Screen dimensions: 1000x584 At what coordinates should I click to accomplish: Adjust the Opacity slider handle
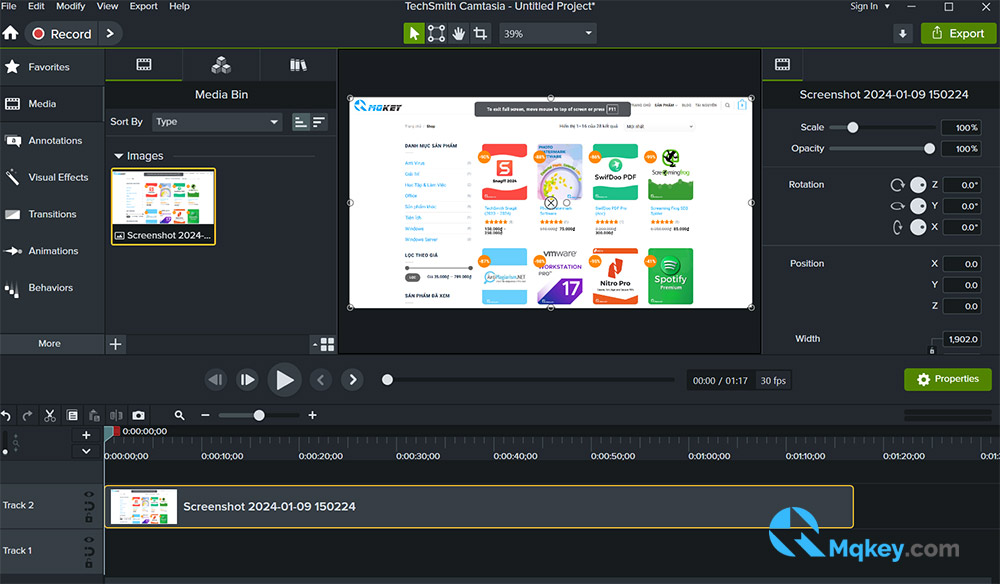pos(929,149)
